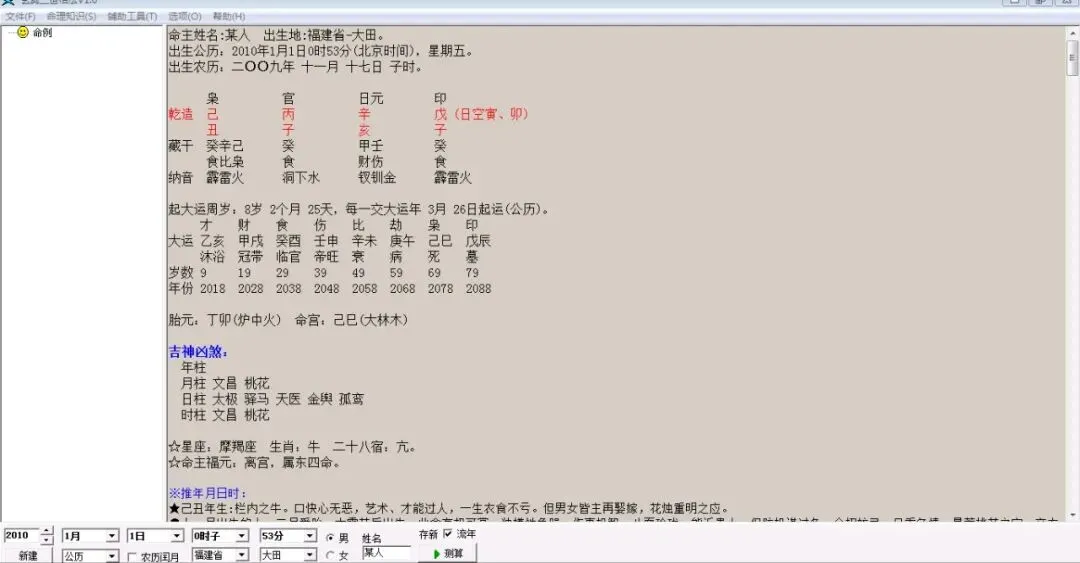This screenshot has height=563, width=1080.
Task: Untick the 流年 checkbox
Action: [448, 533]
